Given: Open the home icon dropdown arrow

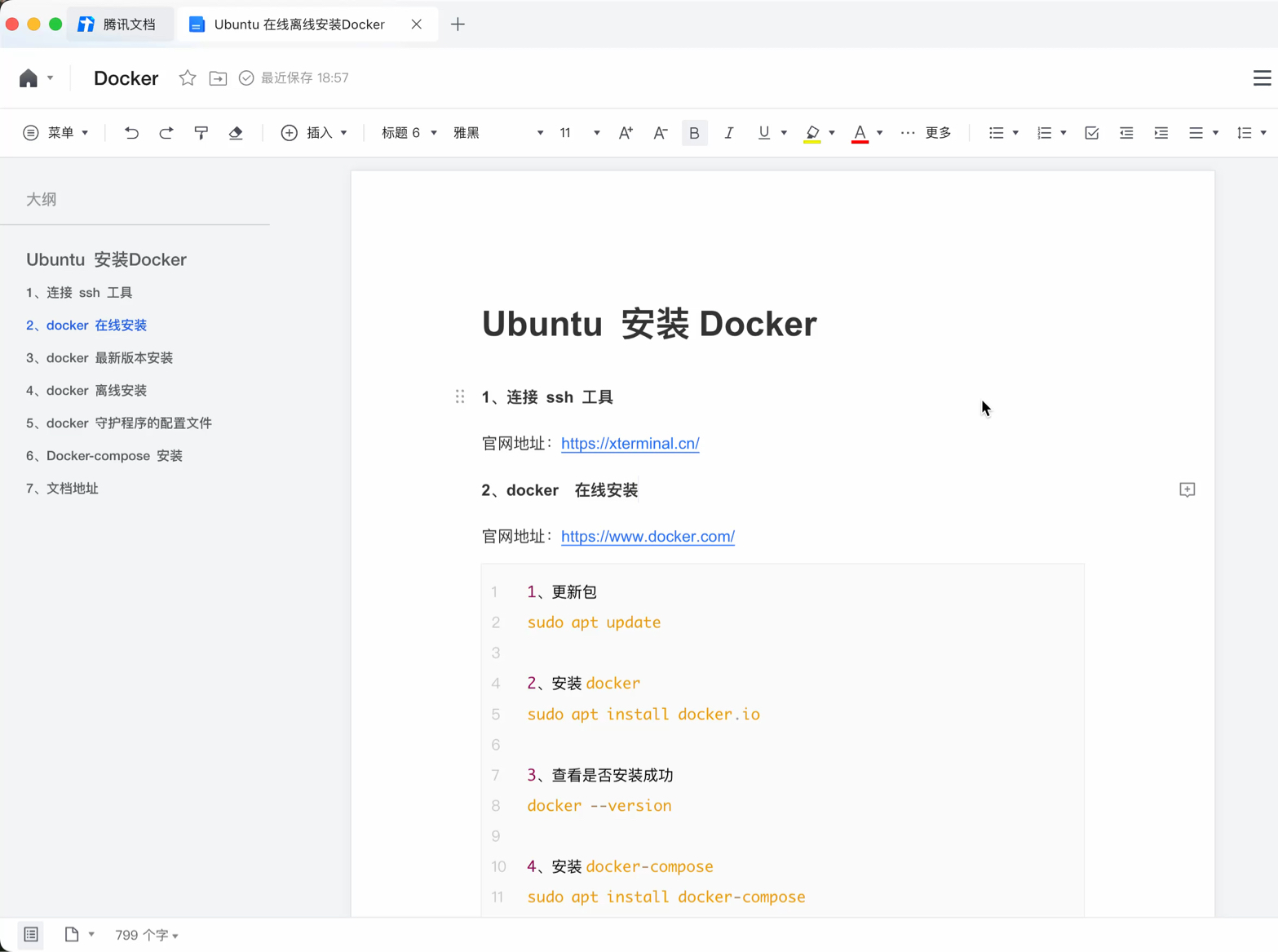Looking at the screenshot, I should (x=50, y=78).
